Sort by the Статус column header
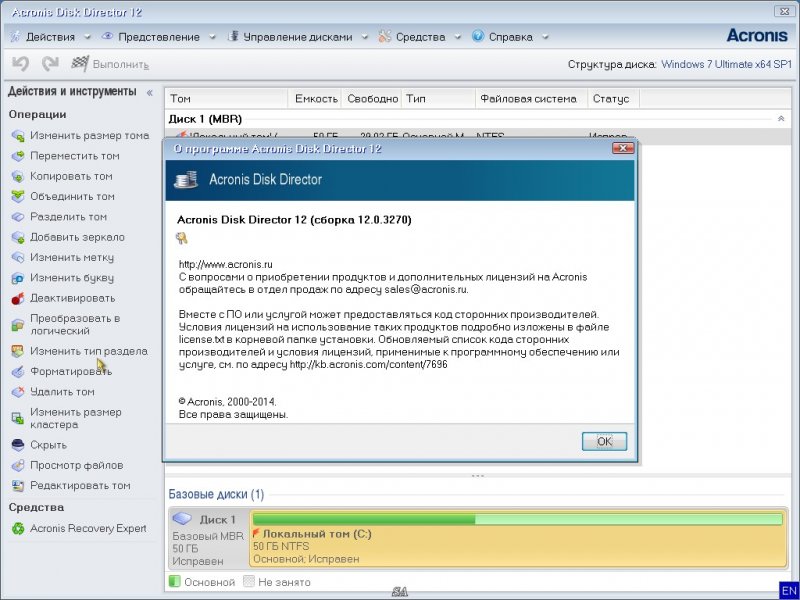 click(x=613, y=98)
